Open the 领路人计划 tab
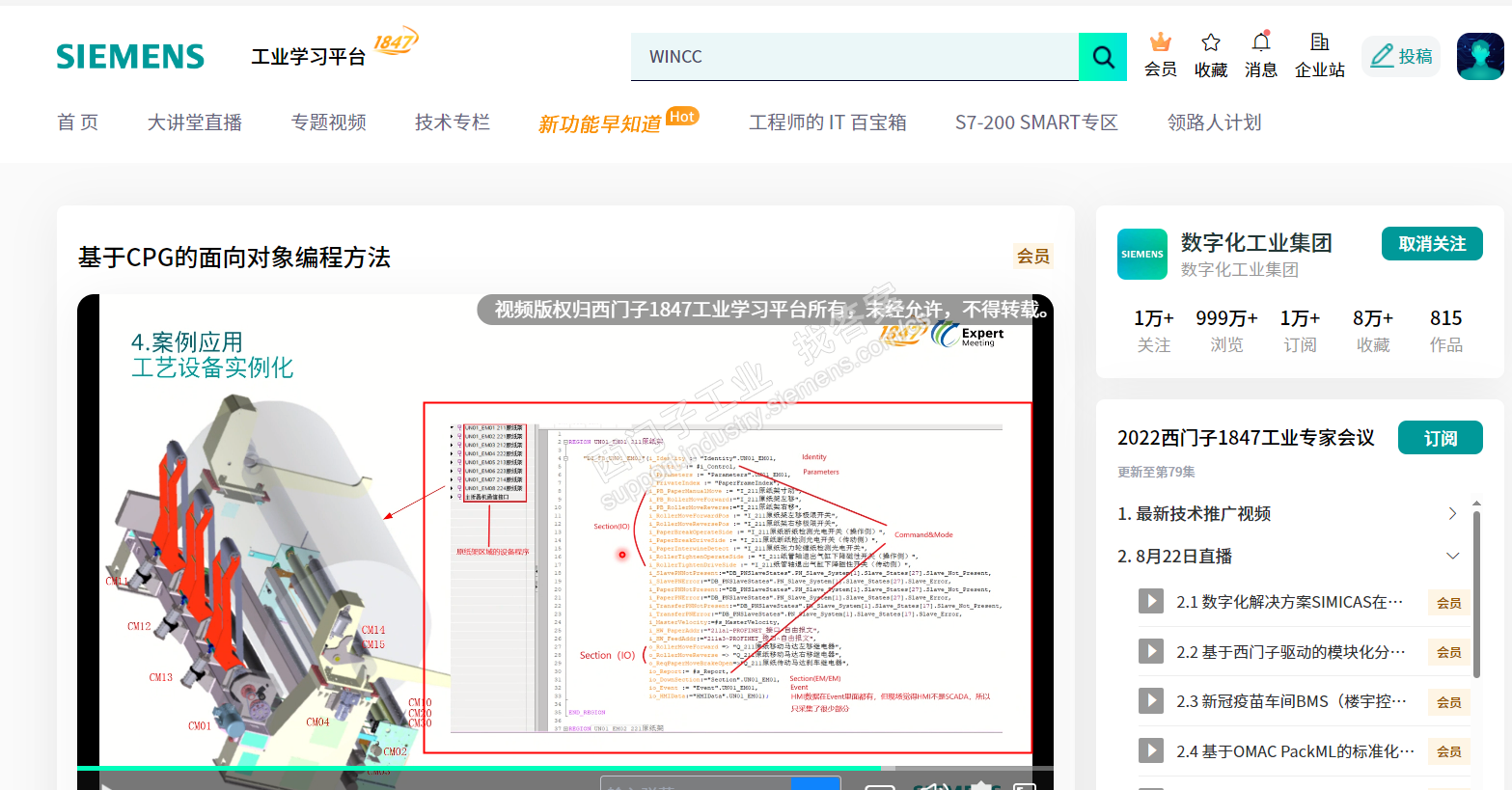 pos(1214,123)
